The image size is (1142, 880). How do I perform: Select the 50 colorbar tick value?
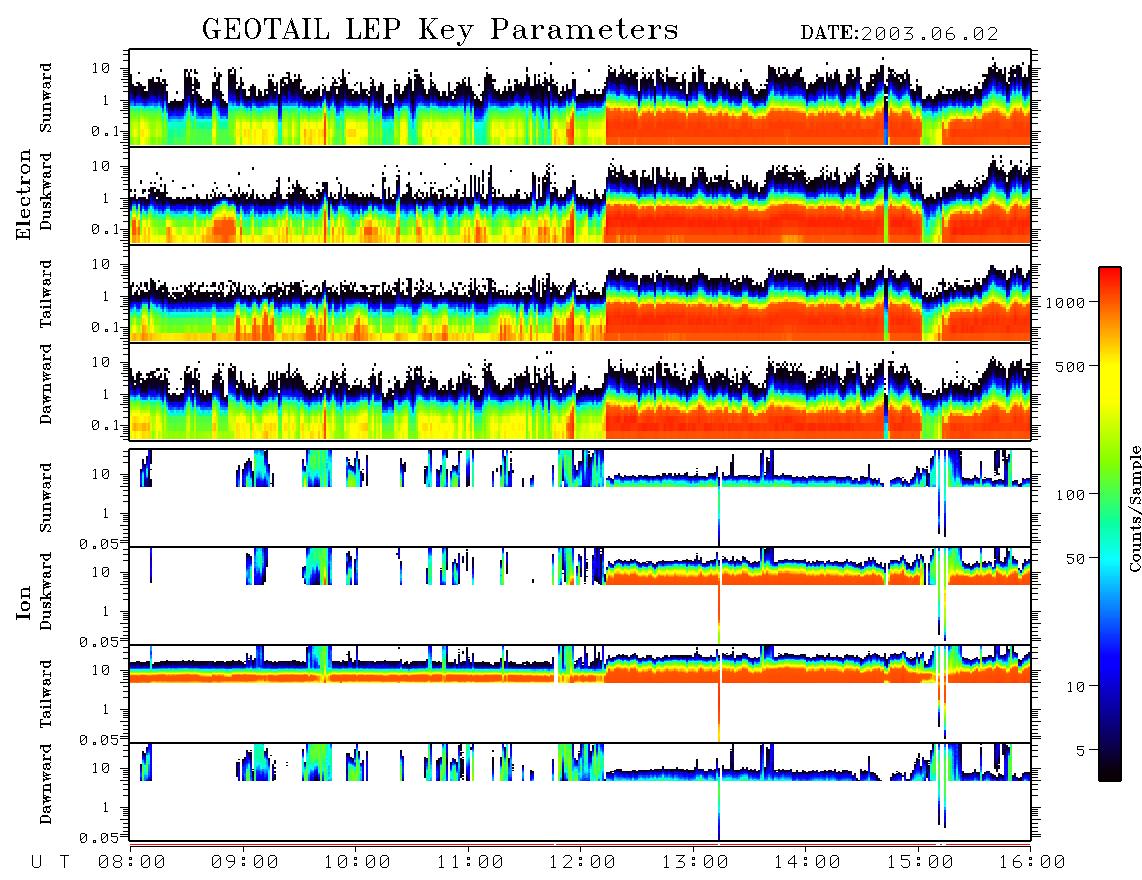1075,559
